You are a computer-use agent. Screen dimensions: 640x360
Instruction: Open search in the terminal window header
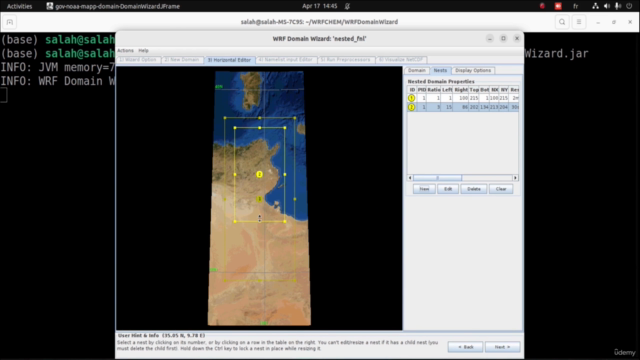point(562,22)
